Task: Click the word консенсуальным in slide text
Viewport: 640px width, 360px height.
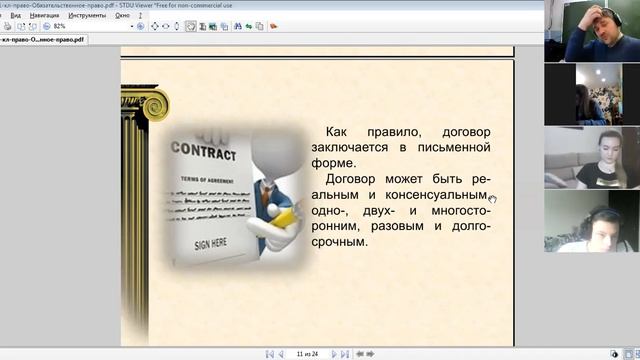Action: pos(436,195)
